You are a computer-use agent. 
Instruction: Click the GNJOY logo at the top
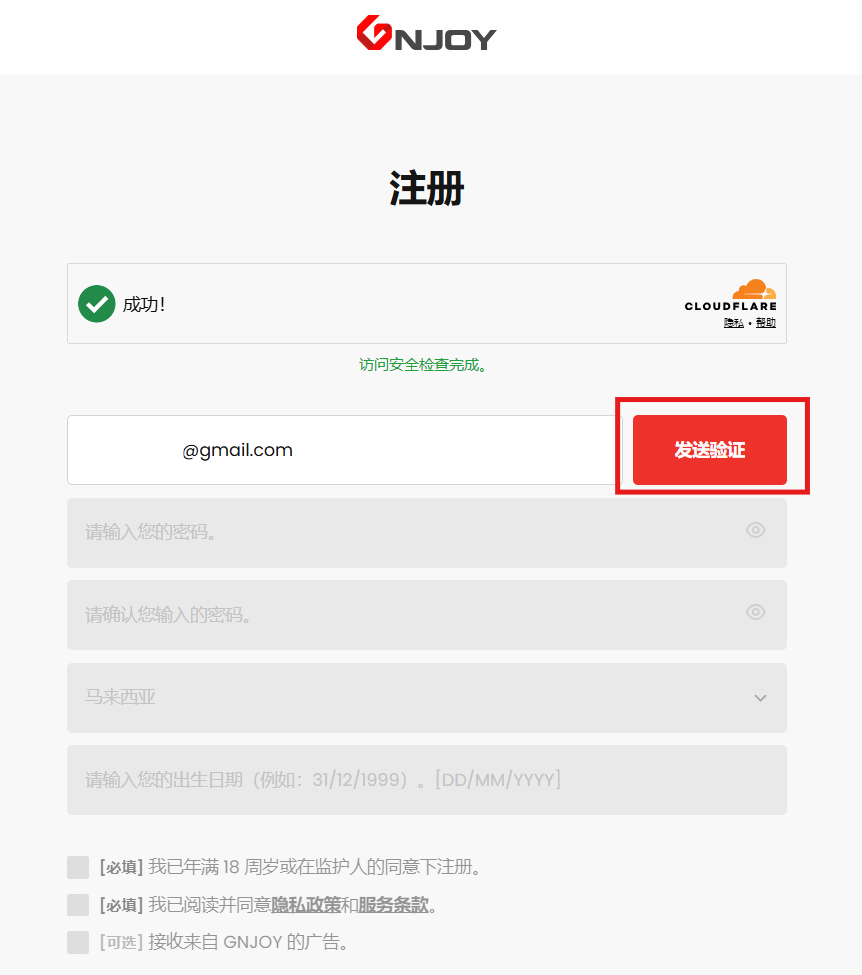coord(426,33)
